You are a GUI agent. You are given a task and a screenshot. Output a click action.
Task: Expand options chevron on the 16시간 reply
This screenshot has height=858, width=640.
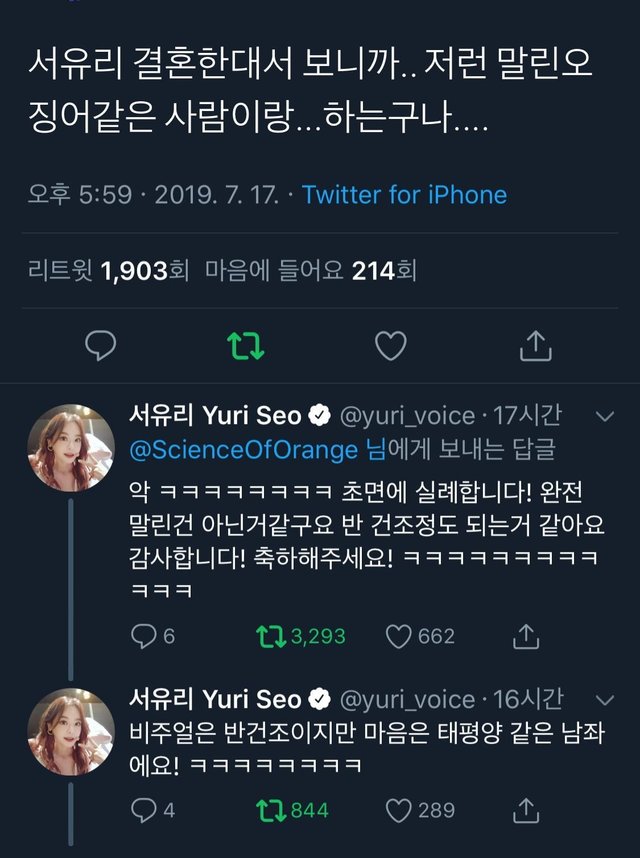click(604, 698)
